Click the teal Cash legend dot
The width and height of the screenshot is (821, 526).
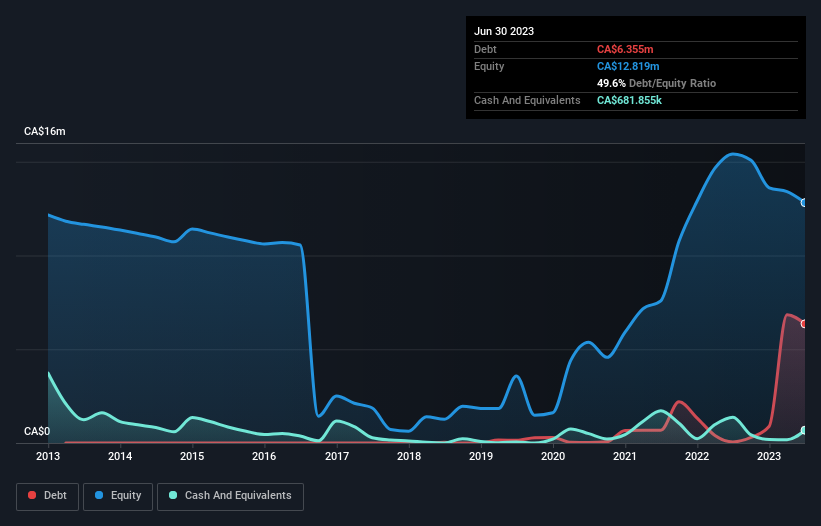(173, 495)
